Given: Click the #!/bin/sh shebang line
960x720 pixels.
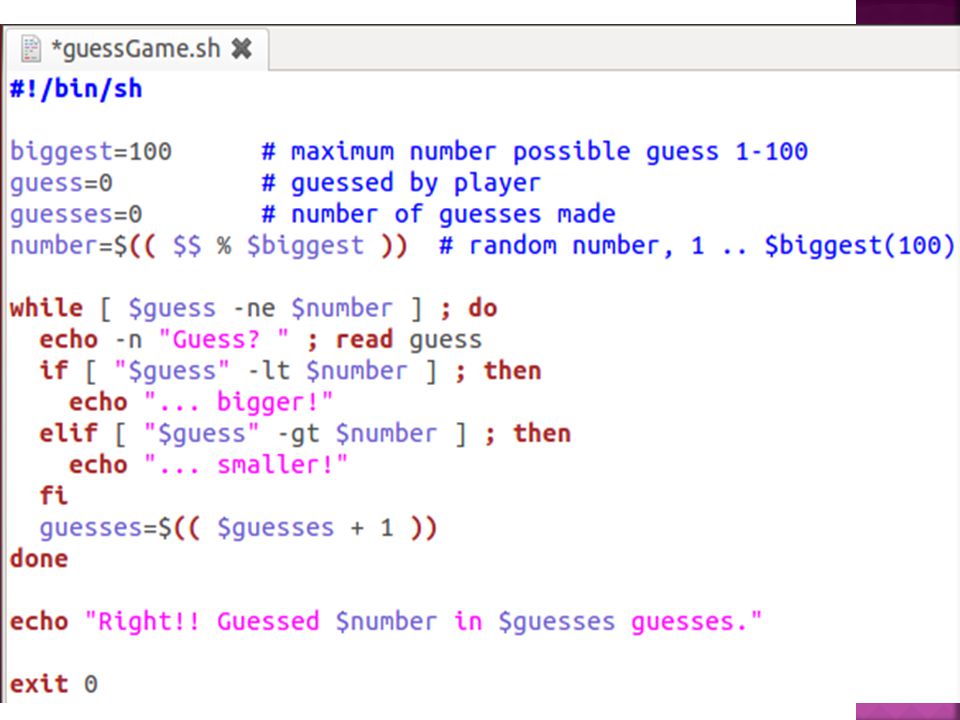Looking at the screenshot, I should point(76,89).
